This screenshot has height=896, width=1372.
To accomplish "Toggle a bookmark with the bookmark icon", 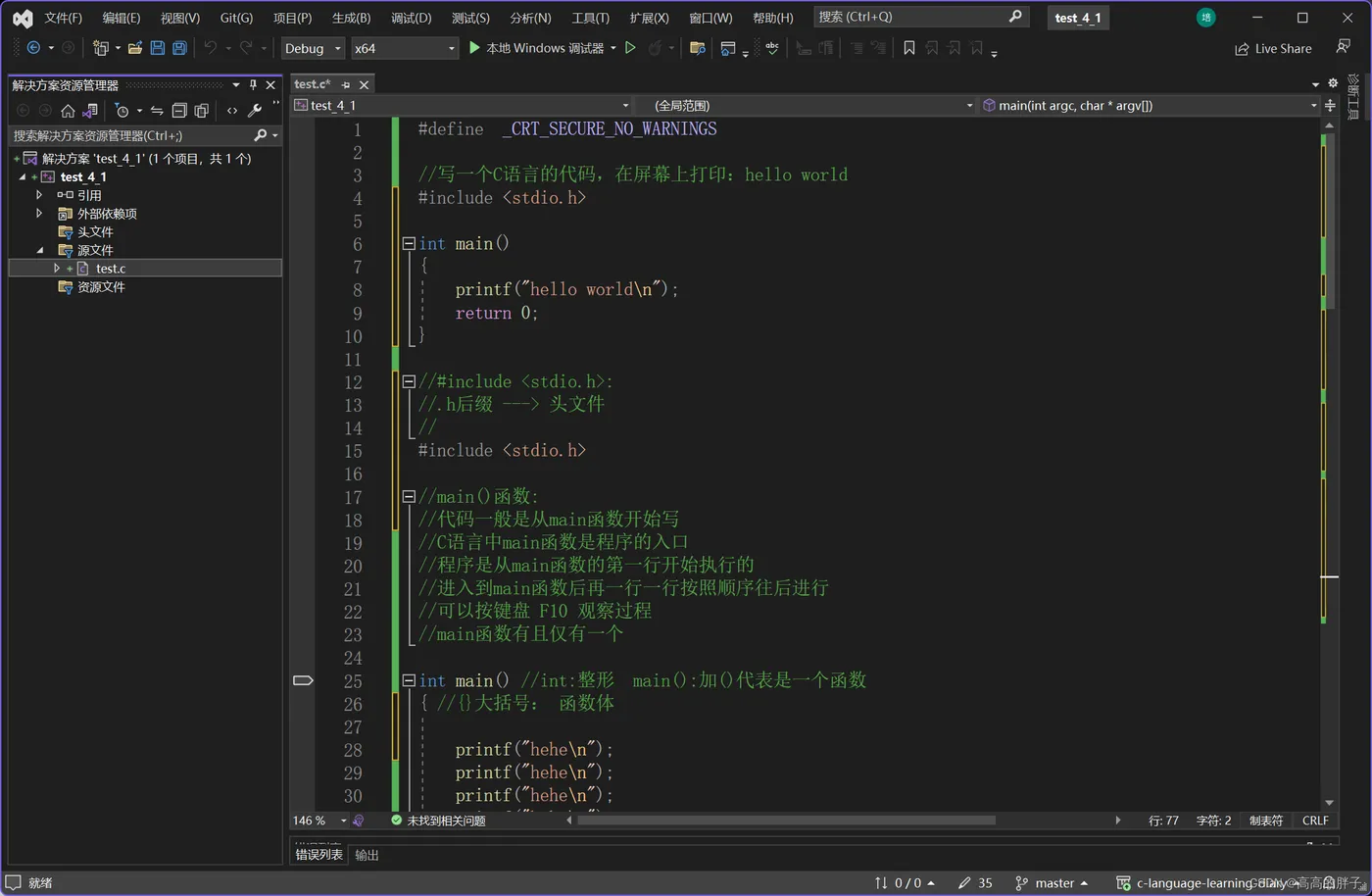I will [x=909, y=48].
